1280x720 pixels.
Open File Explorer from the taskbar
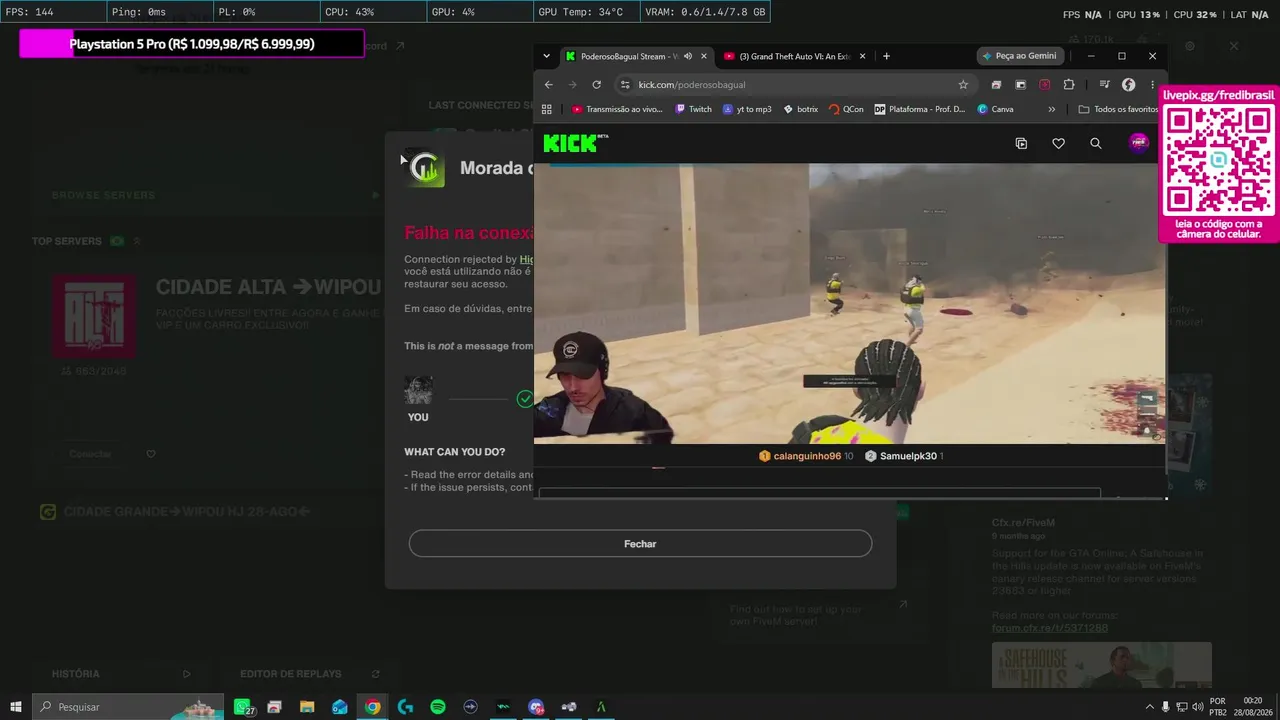pyautogui.click(x=307, y=707)
